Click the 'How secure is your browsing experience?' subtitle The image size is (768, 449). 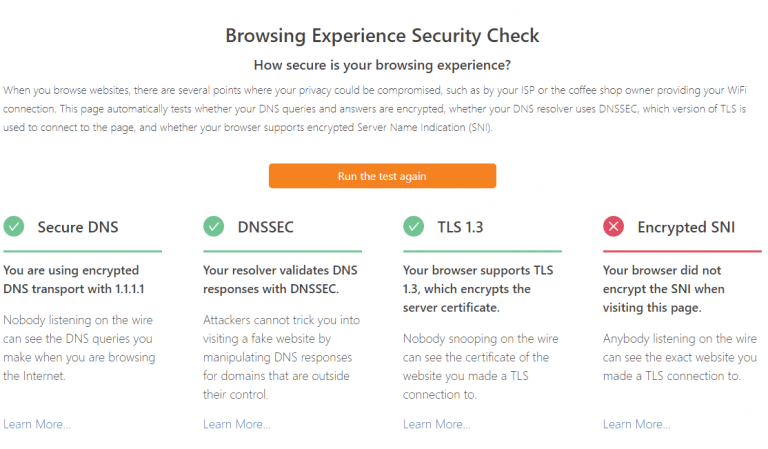(x=382, y=66)
